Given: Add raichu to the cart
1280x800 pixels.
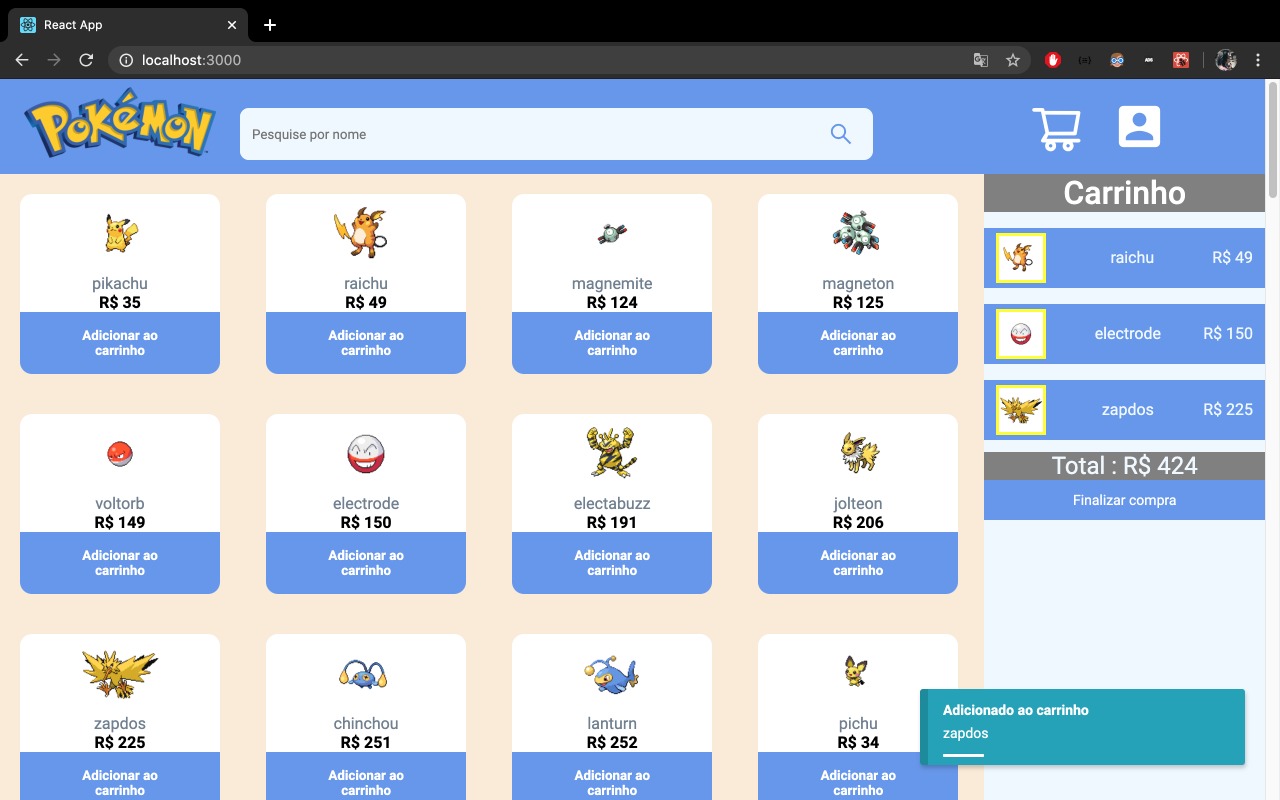Looking at the screenshot, I should coord(366,343).
